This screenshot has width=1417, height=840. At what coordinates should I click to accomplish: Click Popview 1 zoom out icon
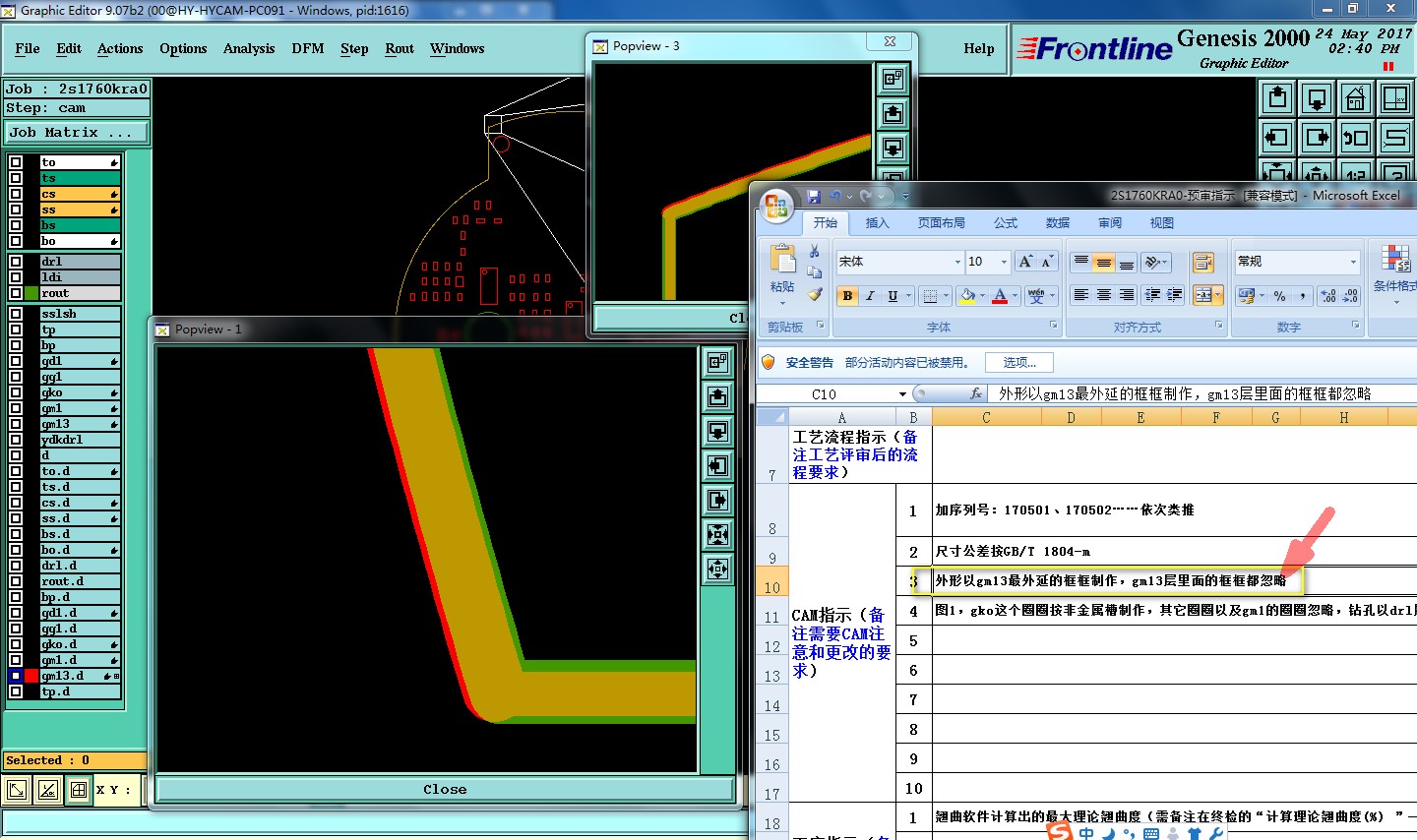(718, 569)
